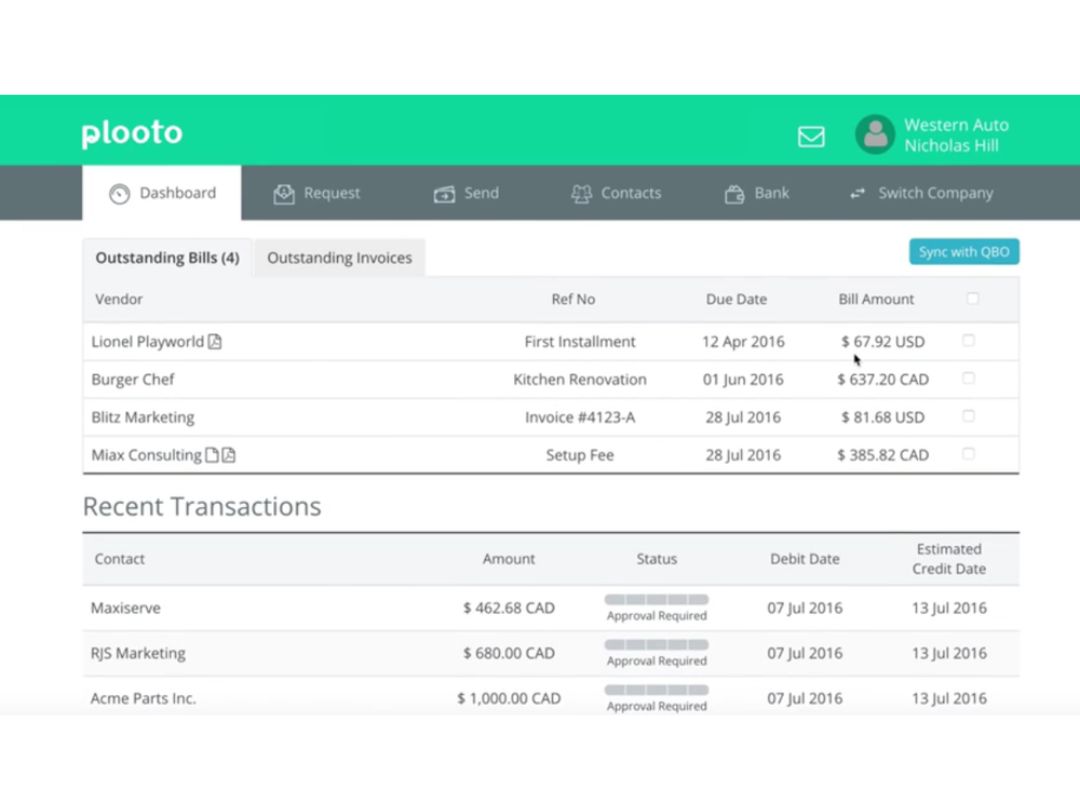Select Lionel Playworld vendor name
Viewport: 1080px width, 810px height.
pos(147,342)
